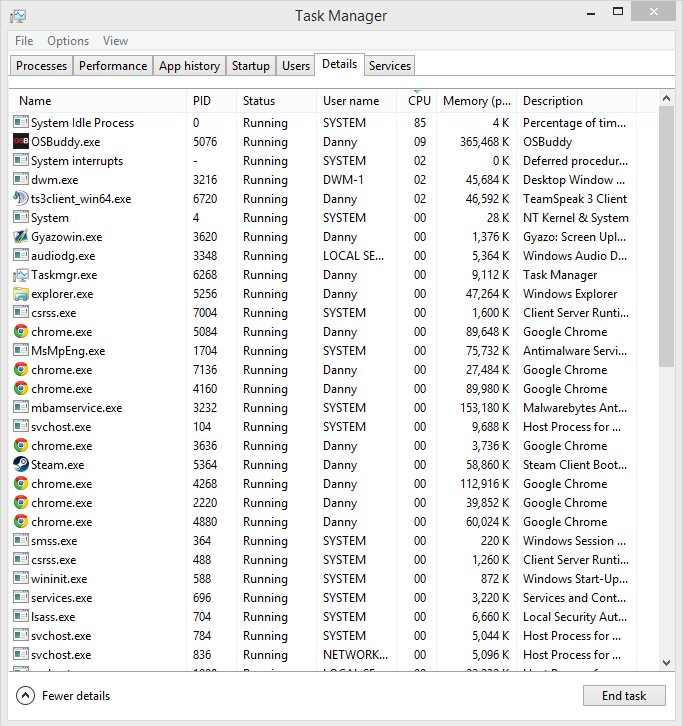Click the Local Security Aut... description

tap(575, 616)
